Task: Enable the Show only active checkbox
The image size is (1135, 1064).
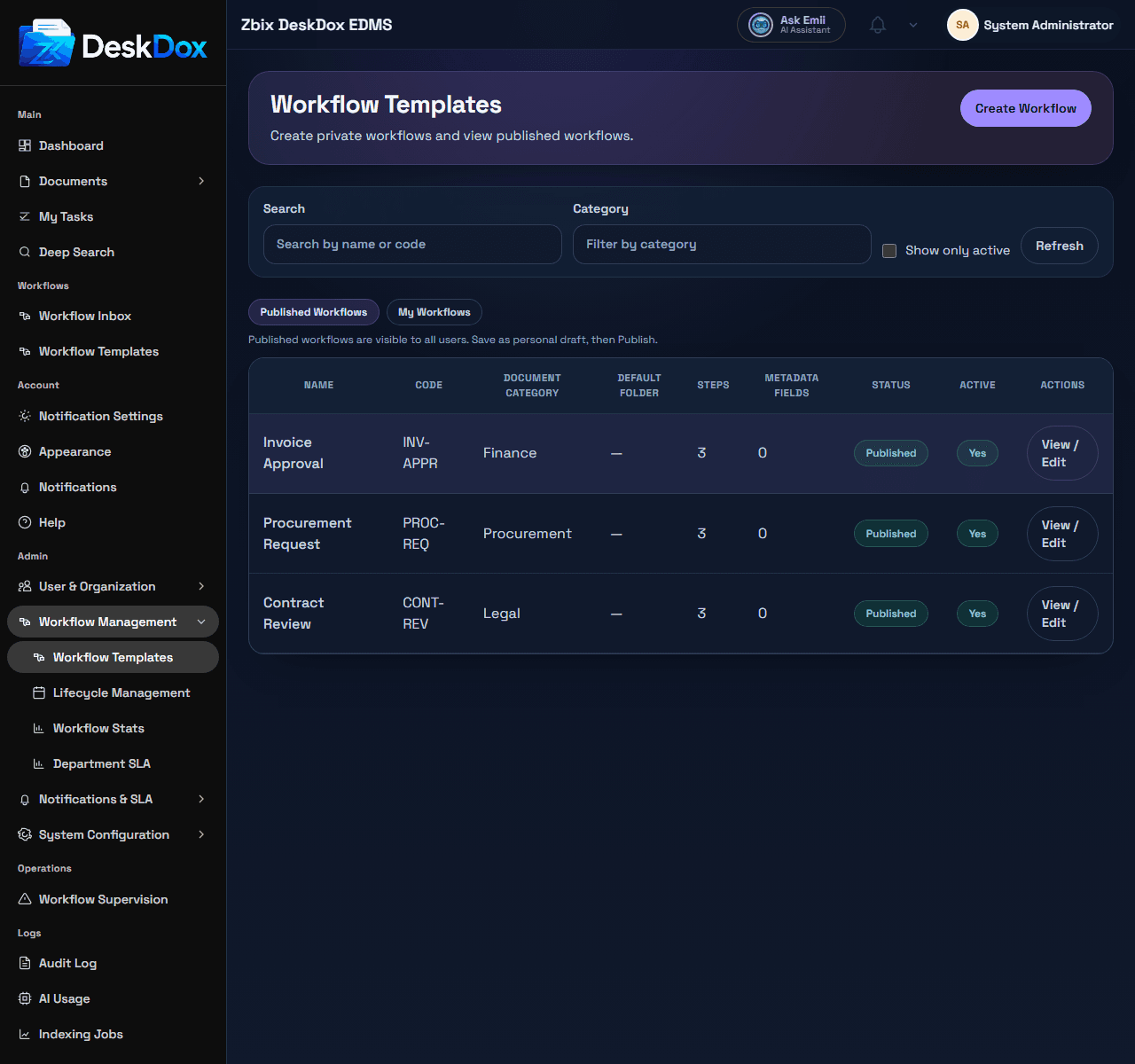Action: 889,251
